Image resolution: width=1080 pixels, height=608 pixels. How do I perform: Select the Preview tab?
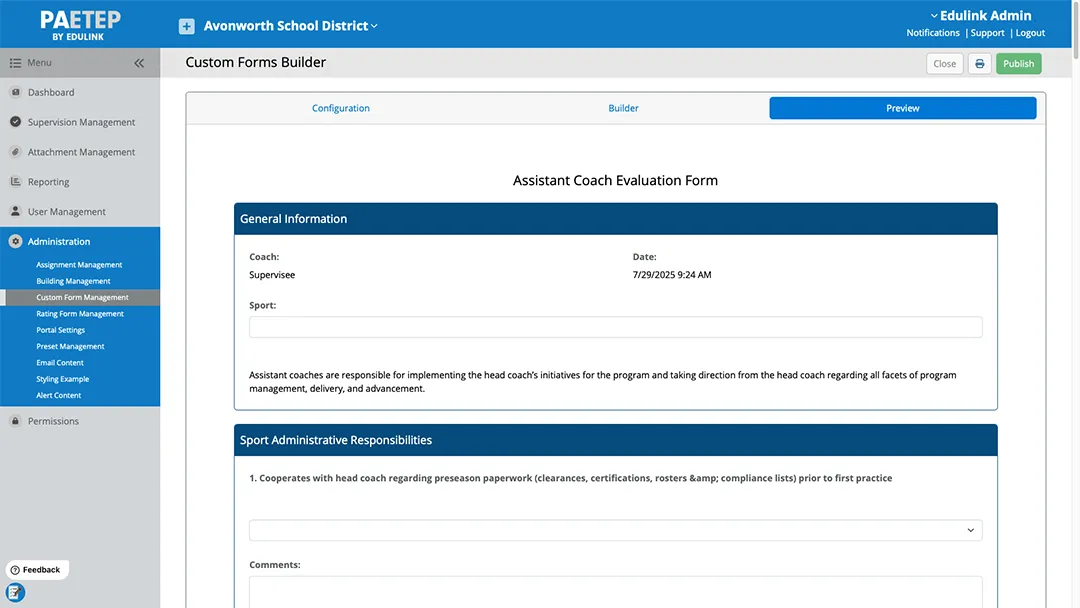tap(902, 108)
